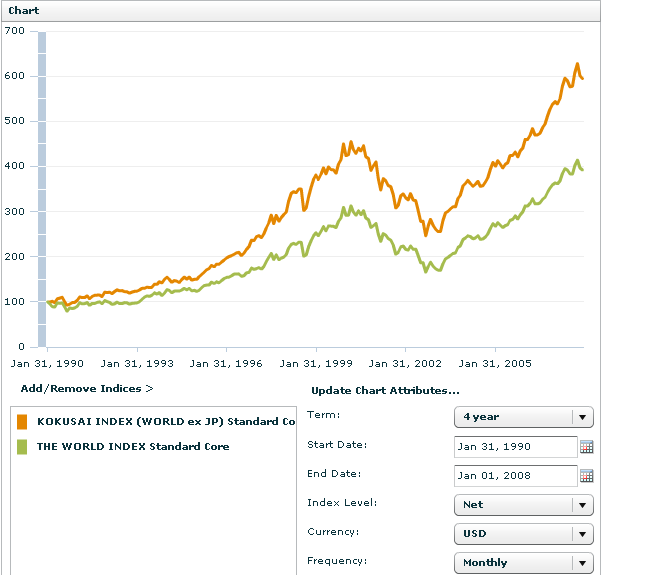Click the 700 y-axis value
The image size is (651, 575).
coord(15,31)
